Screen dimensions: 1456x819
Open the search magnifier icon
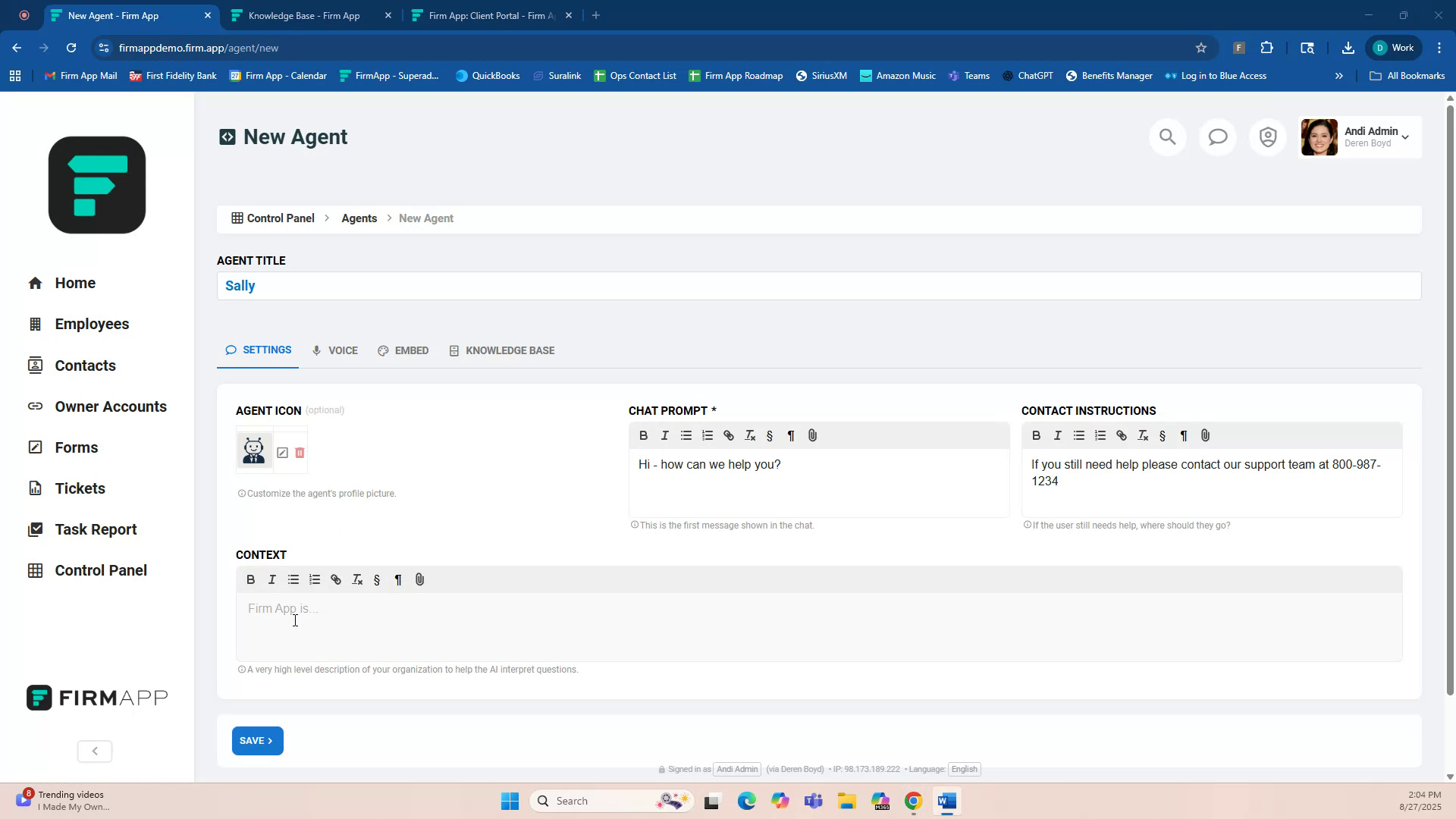click(1167, 137)
